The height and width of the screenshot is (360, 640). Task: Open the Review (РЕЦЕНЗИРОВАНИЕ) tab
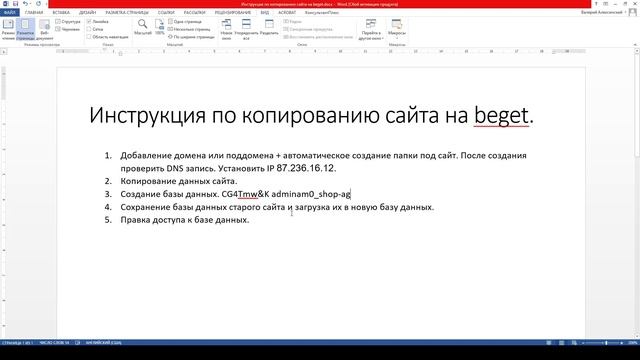233,13
